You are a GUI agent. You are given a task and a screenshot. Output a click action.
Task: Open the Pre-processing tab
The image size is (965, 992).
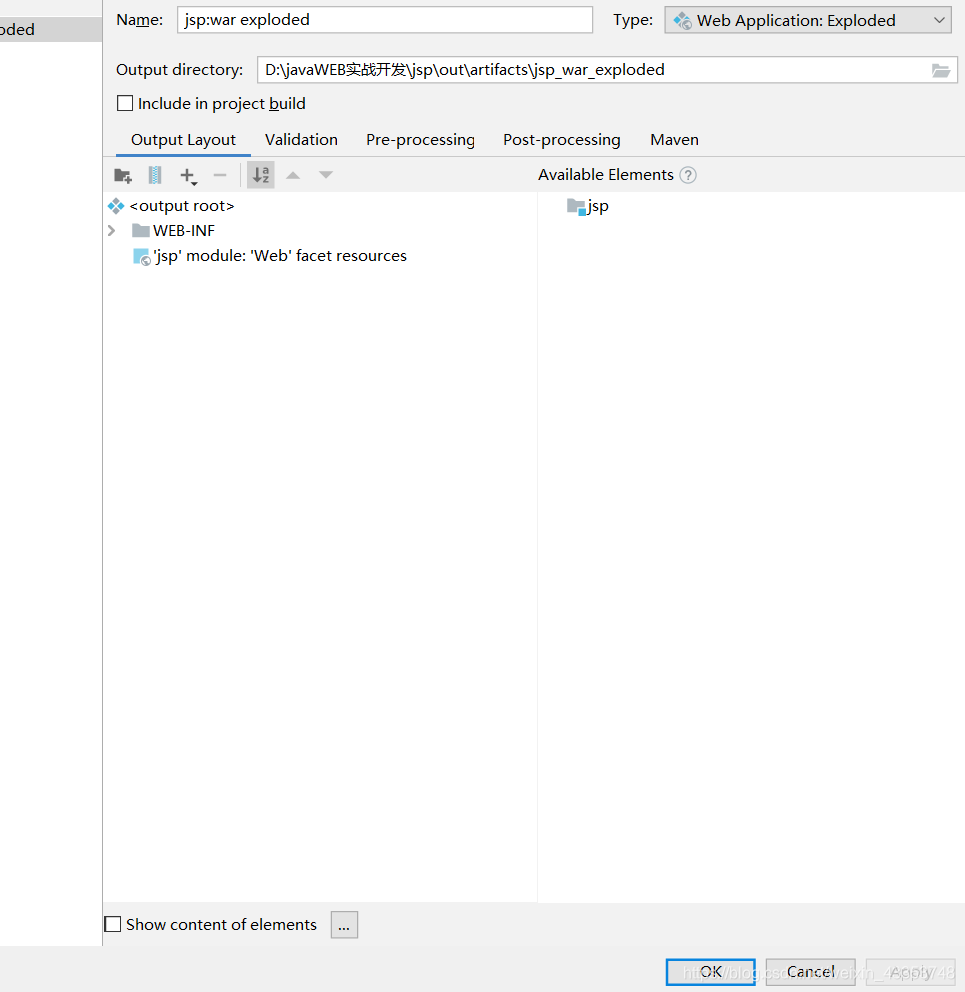pos(420,140)
